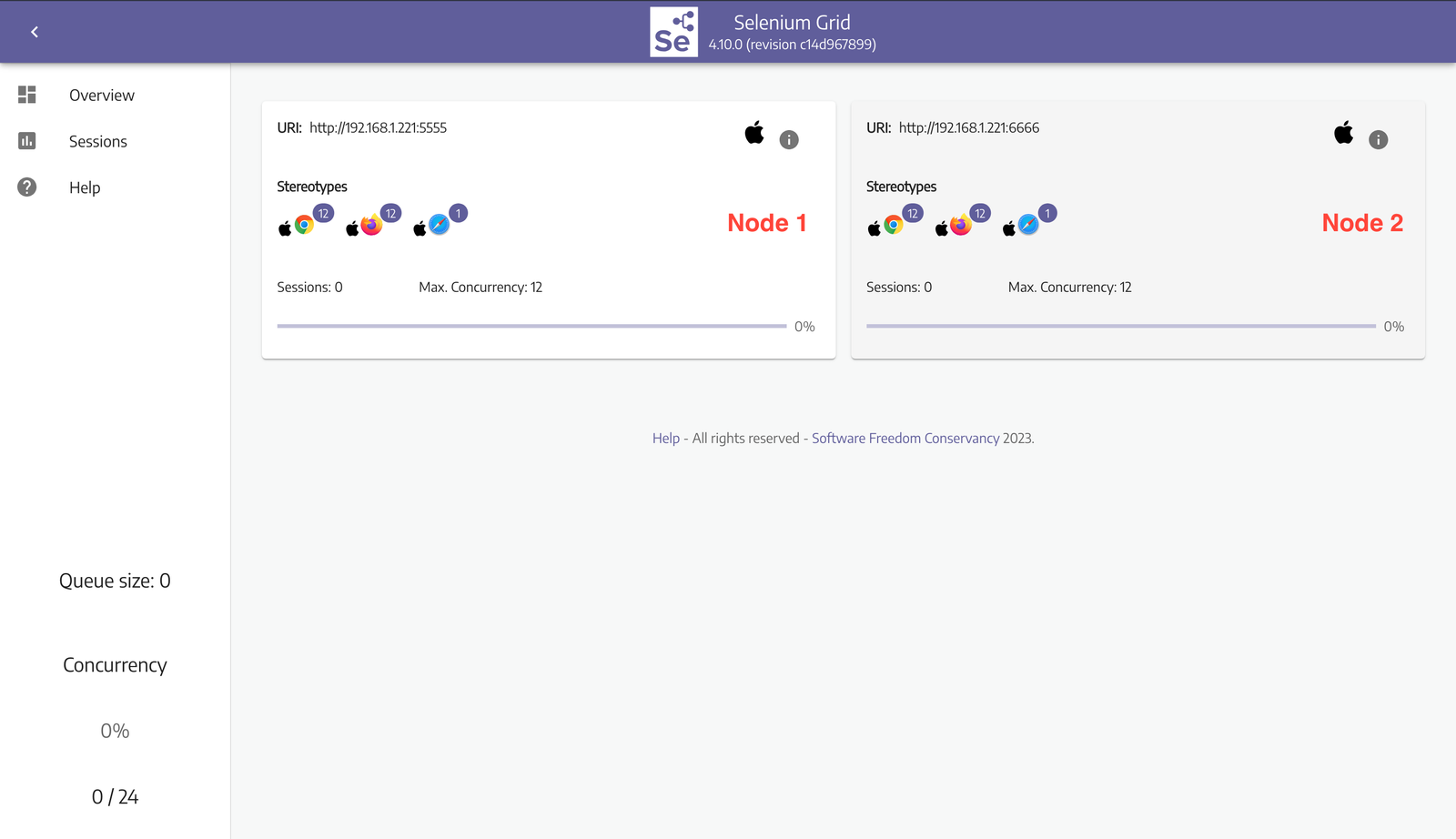Open the Software Freedom Conservancy link
Viewport: 1456px width, 839px height.
coord(905,439)
